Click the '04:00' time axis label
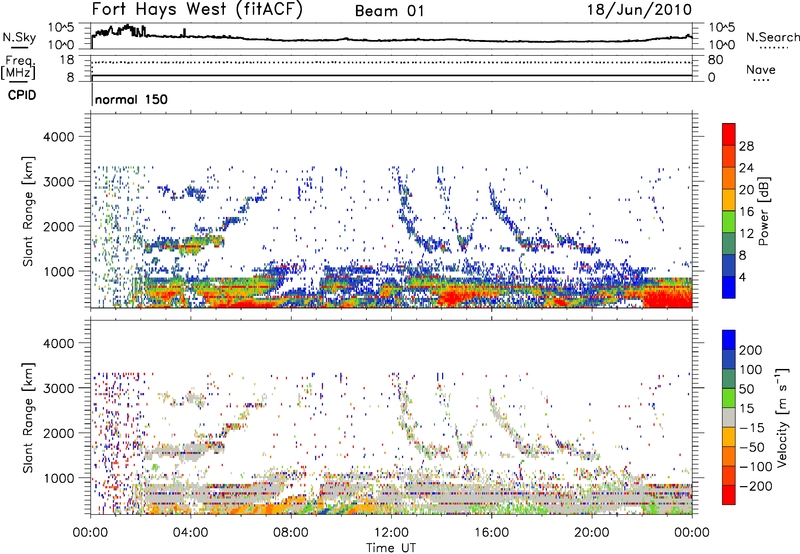The height and width of the screenshot is (554, 800). tap(191, 533)
